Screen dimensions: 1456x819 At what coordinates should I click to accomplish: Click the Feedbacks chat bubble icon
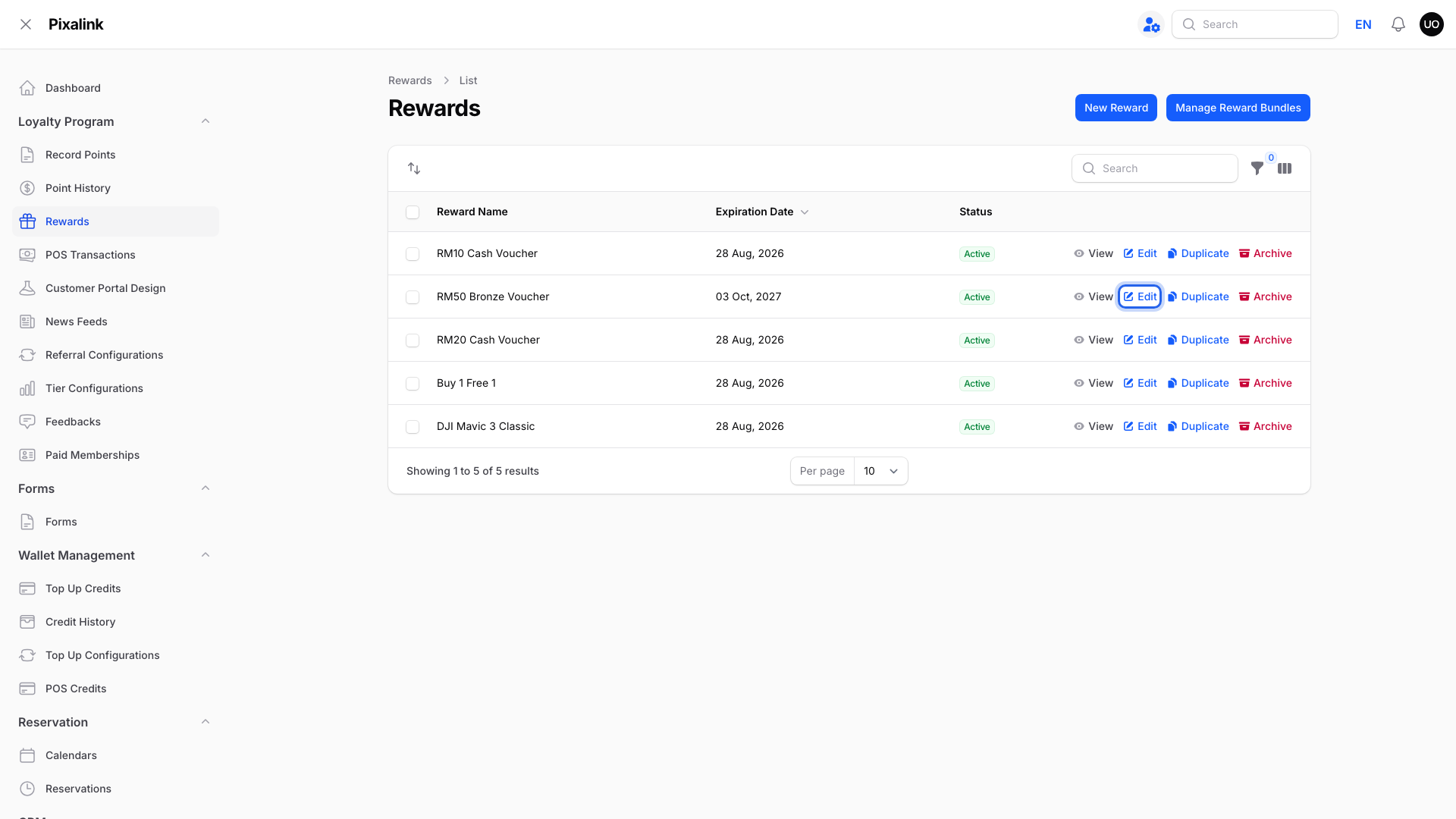coord(27,422)
